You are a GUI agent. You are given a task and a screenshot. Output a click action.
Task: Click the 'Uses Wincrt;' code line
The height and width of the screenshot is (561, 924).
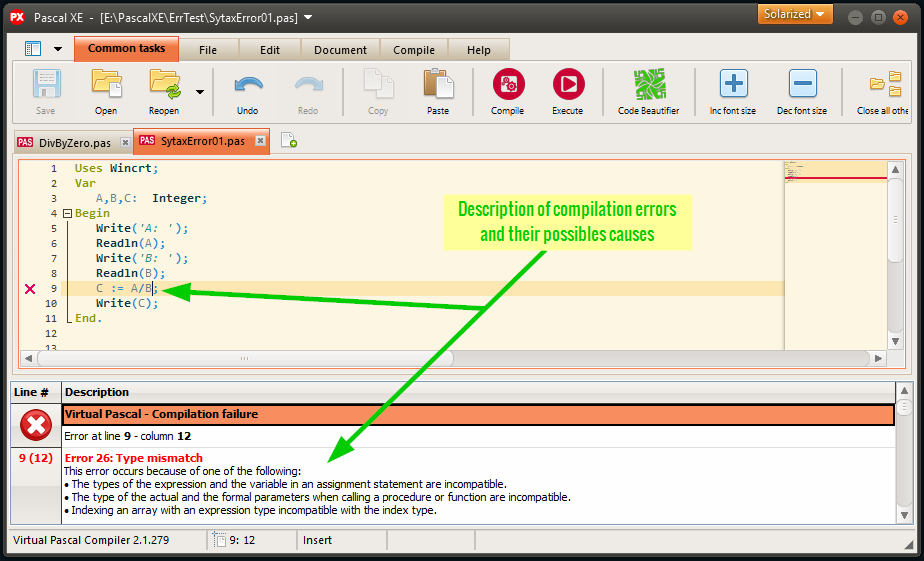point(116,168)
